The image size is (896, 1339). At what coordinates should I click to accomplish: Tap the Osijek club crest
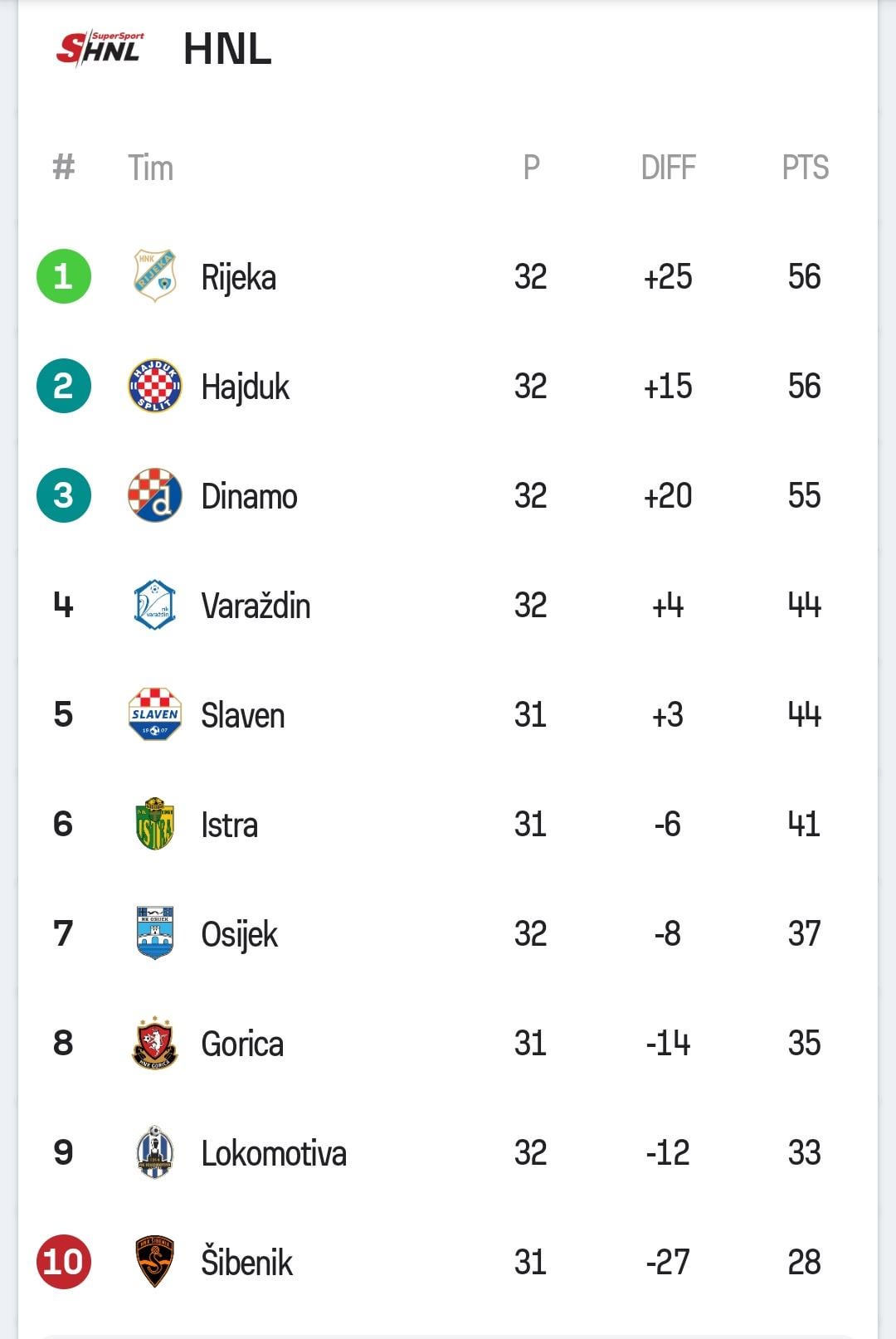(x=155, y=933)
